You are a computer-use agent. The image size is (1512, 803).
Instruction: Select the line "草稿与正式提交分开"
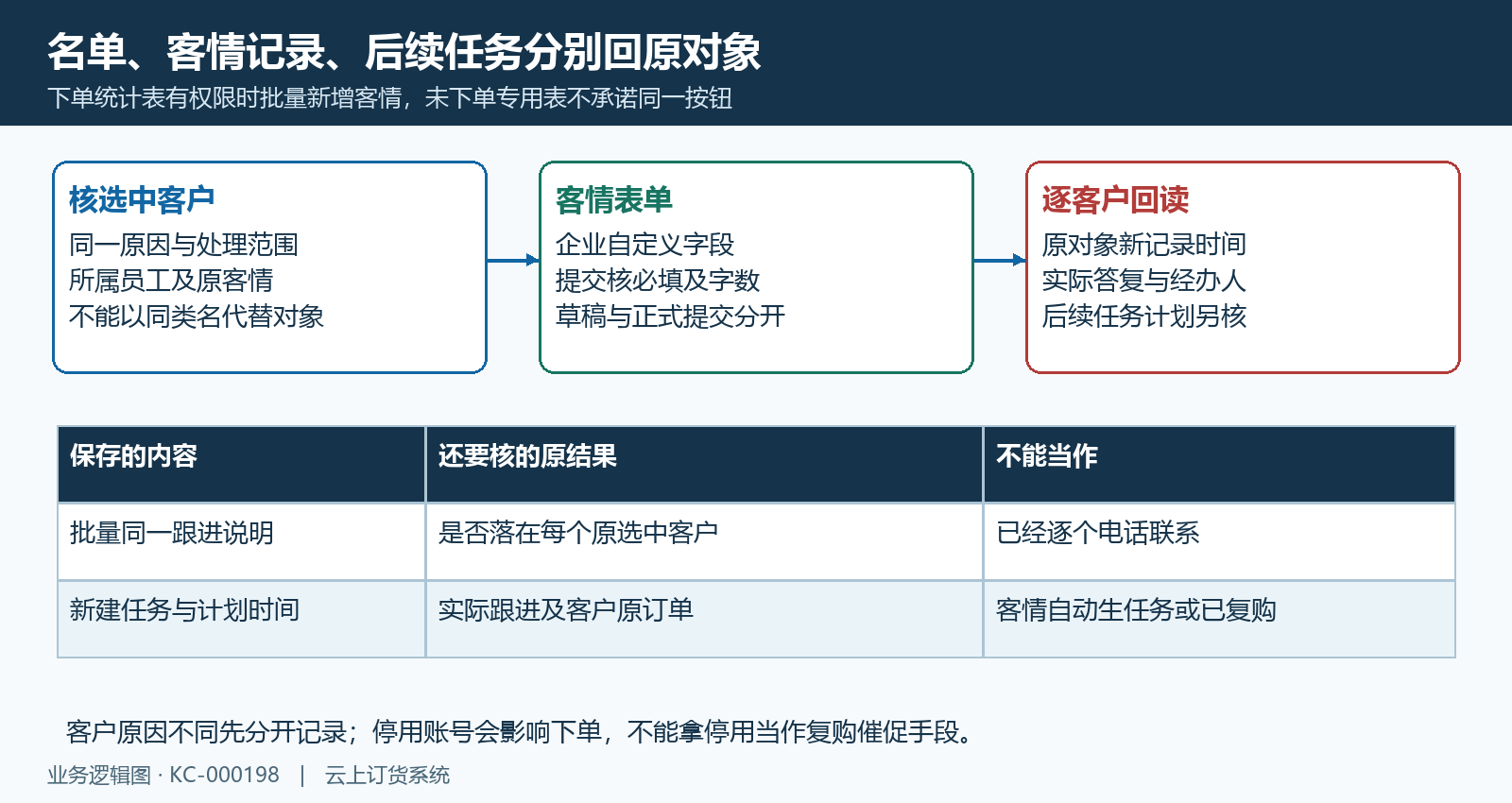click(x=670, y=316)
